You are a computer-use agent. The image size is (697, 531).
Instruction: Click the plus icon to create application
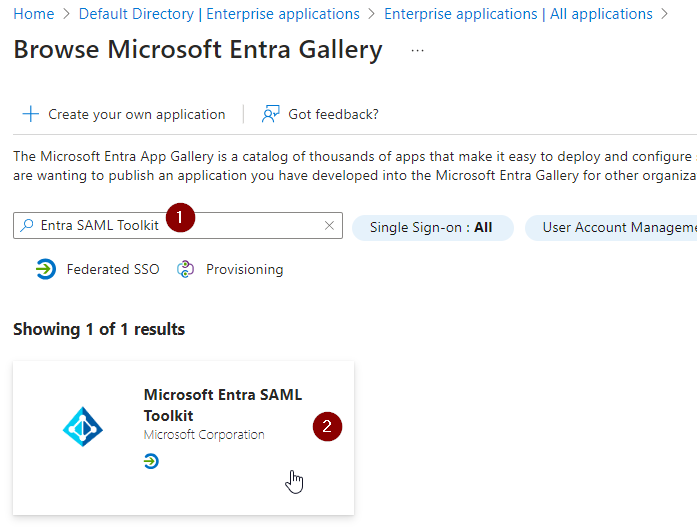(31, 114)
